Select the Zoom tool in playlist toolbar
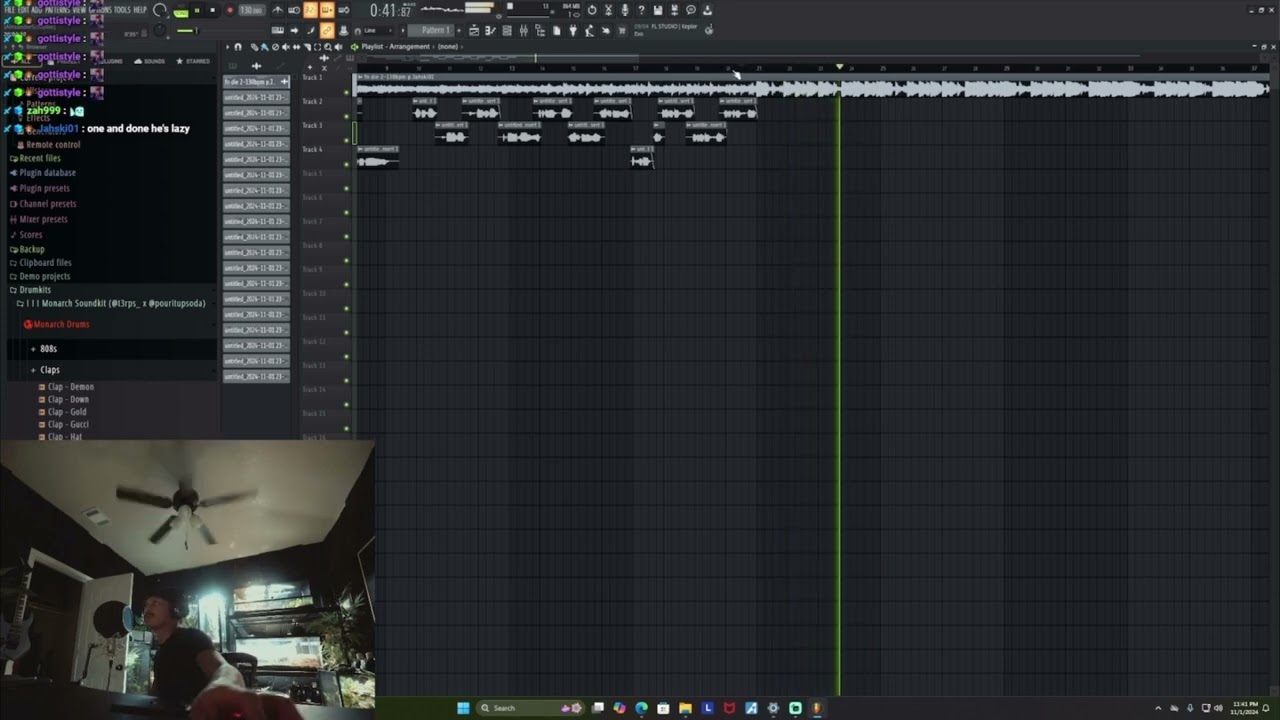This screenshot has height=720, width=1280. click(327, 47)
